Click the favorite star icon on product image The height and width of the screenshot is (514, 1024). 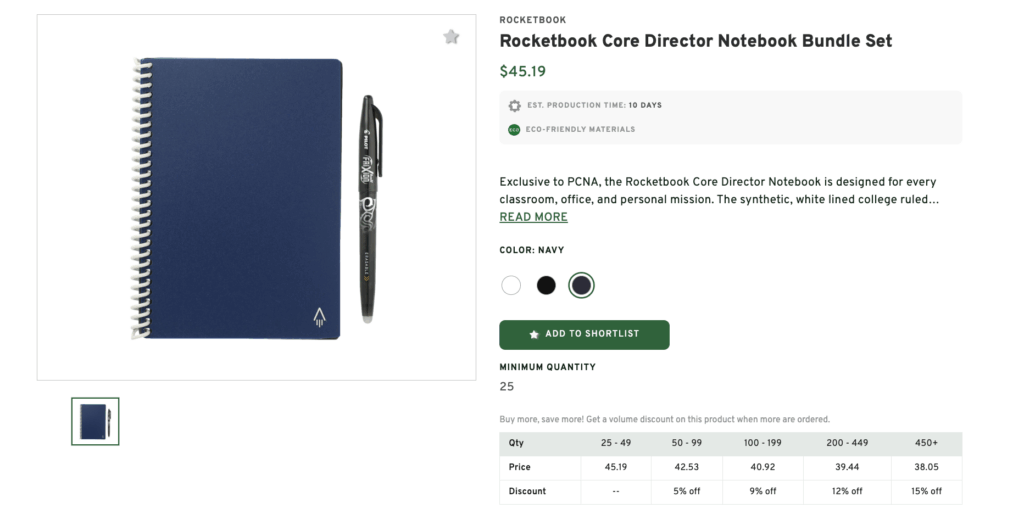pyautogui.click(x=451, y=37)
